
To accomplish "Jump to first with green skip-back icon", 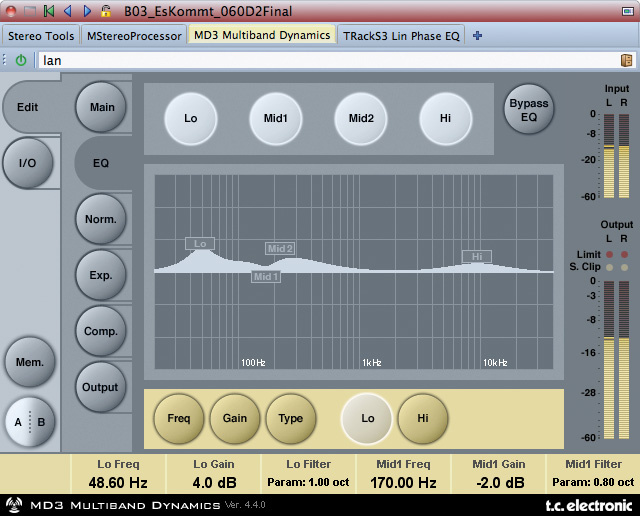I will (x=49, y=11).
